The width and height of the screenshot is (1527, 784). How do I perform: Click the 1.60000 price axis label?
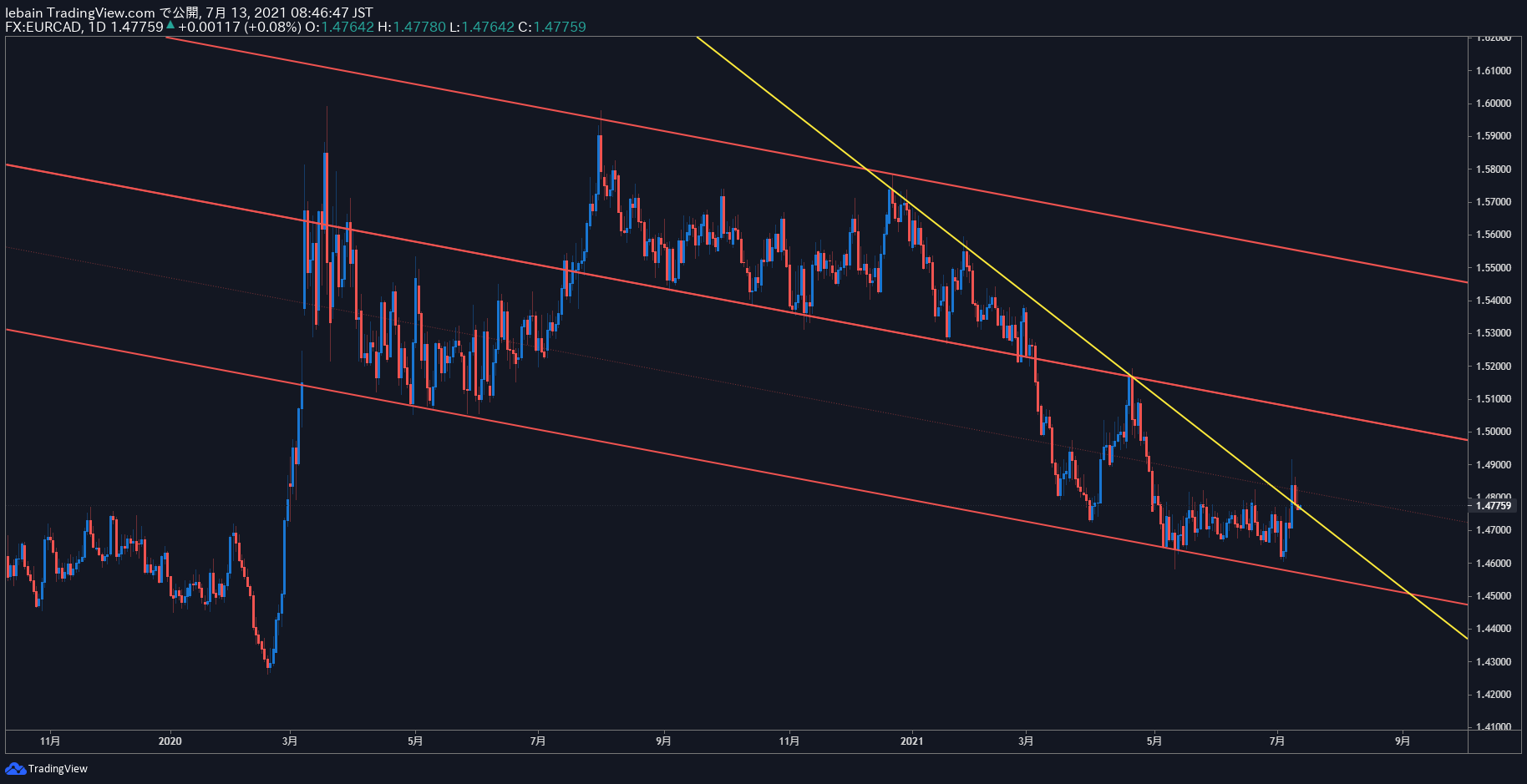pos(1494,104)
